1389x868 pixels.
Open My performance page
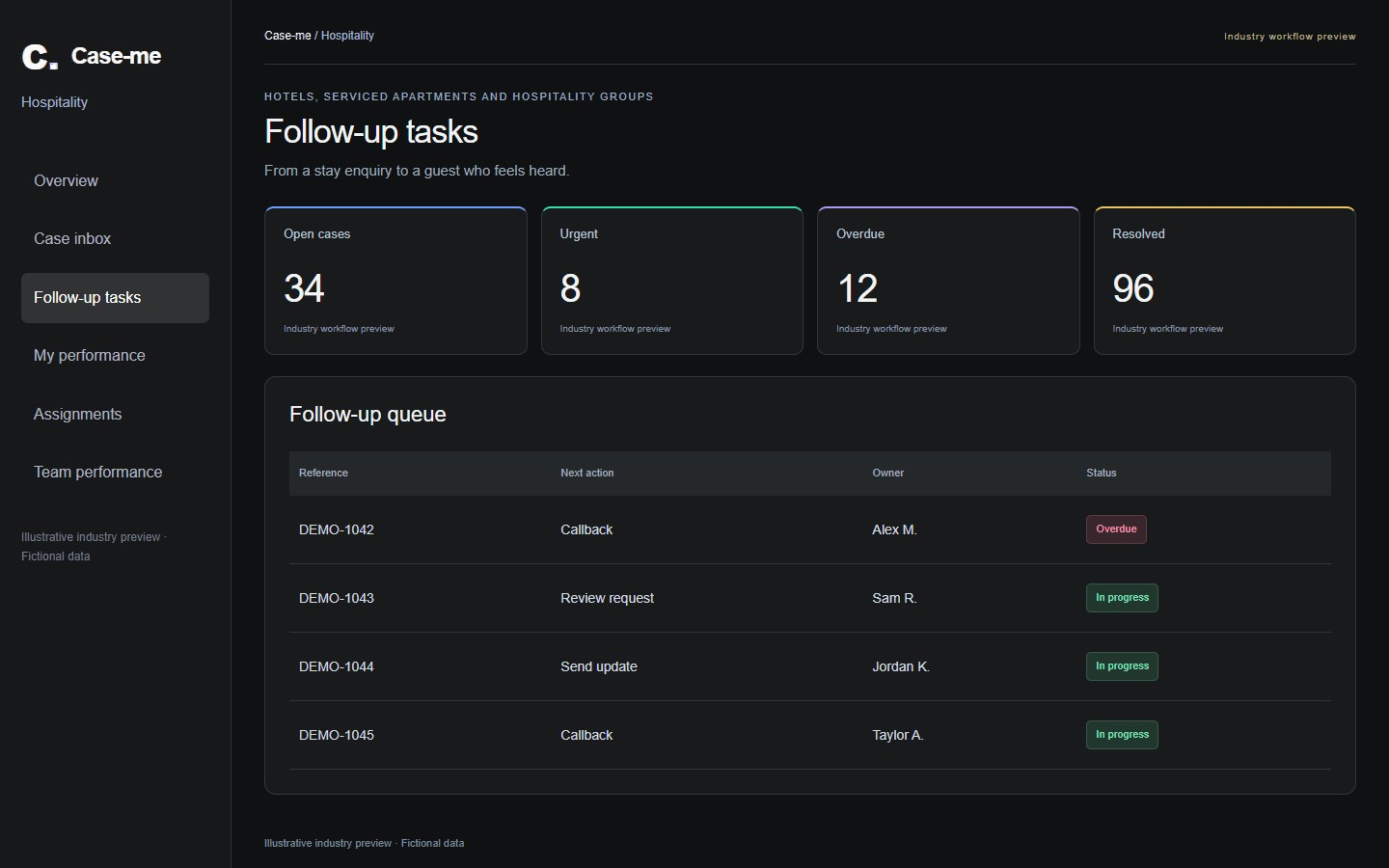coord(115,356)
